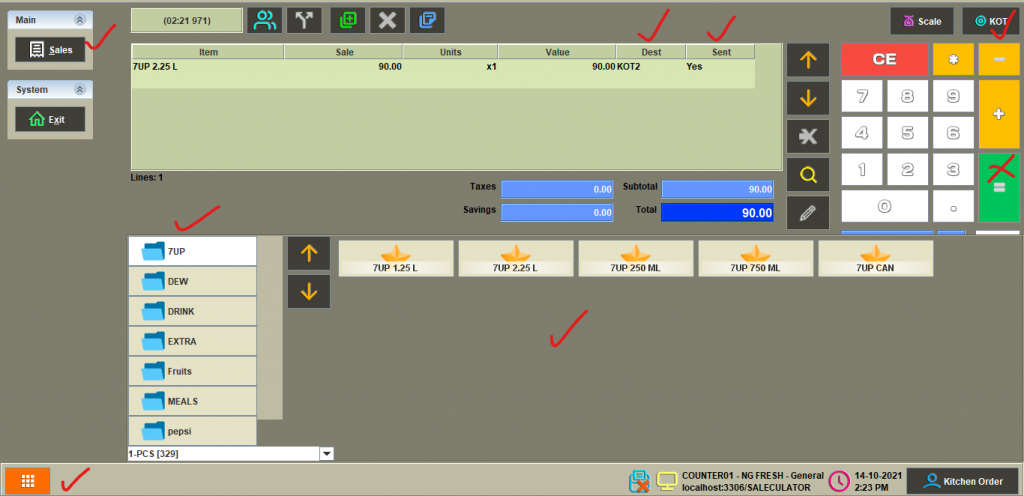Image resolution: width=1024 pixels, height=496 pixels.
Task: Open Sales in the Main panel
Action: click(x=50, y=50)
